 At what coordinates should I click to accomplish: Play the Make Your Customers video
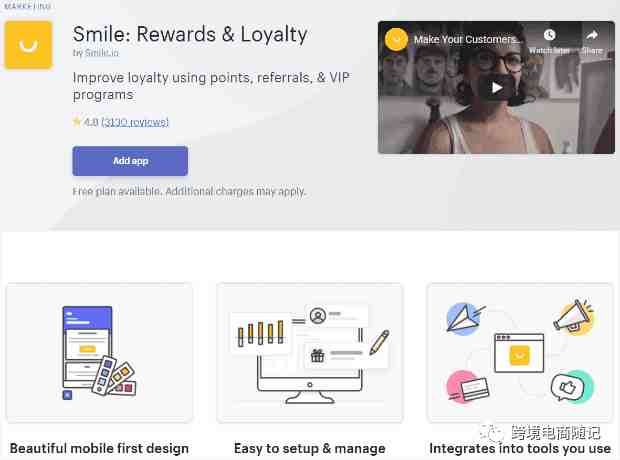click(x=497, y=87)
